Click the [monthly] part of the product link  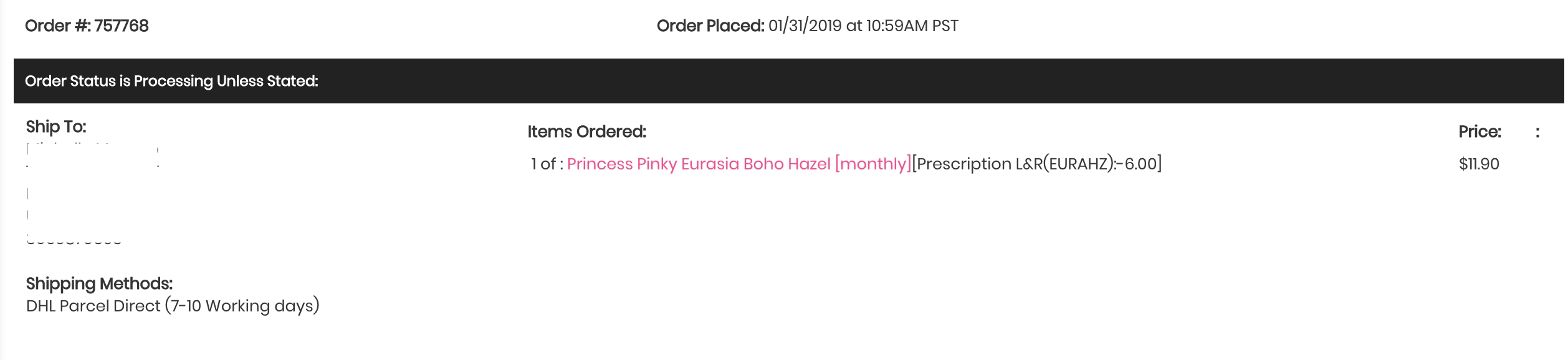point(872,164)
